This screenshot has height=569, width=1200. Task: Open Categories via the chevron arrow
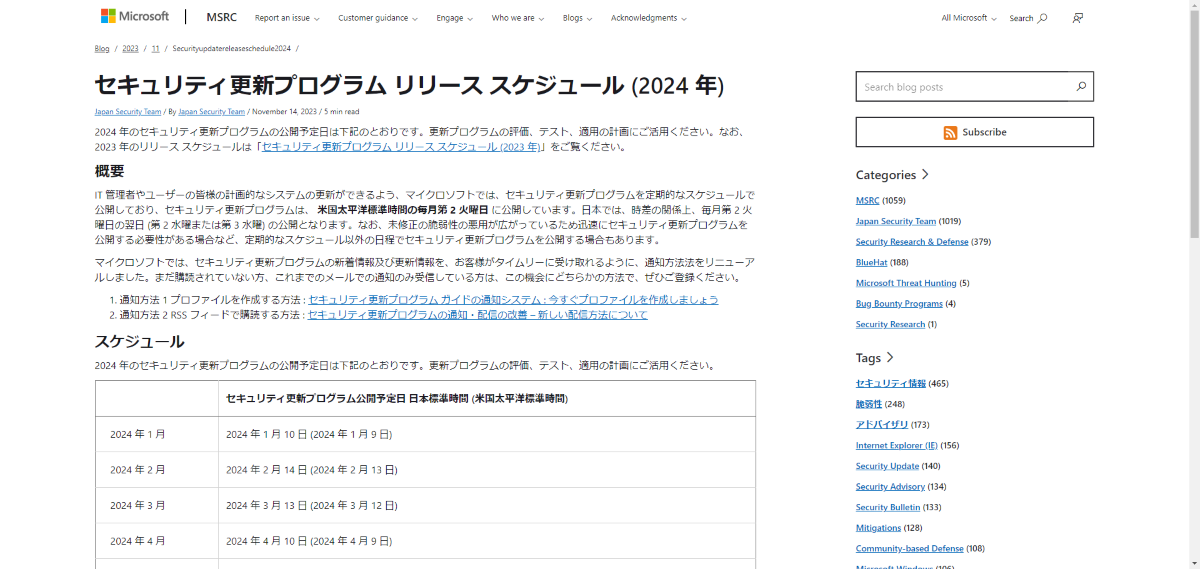coord(925,174)
